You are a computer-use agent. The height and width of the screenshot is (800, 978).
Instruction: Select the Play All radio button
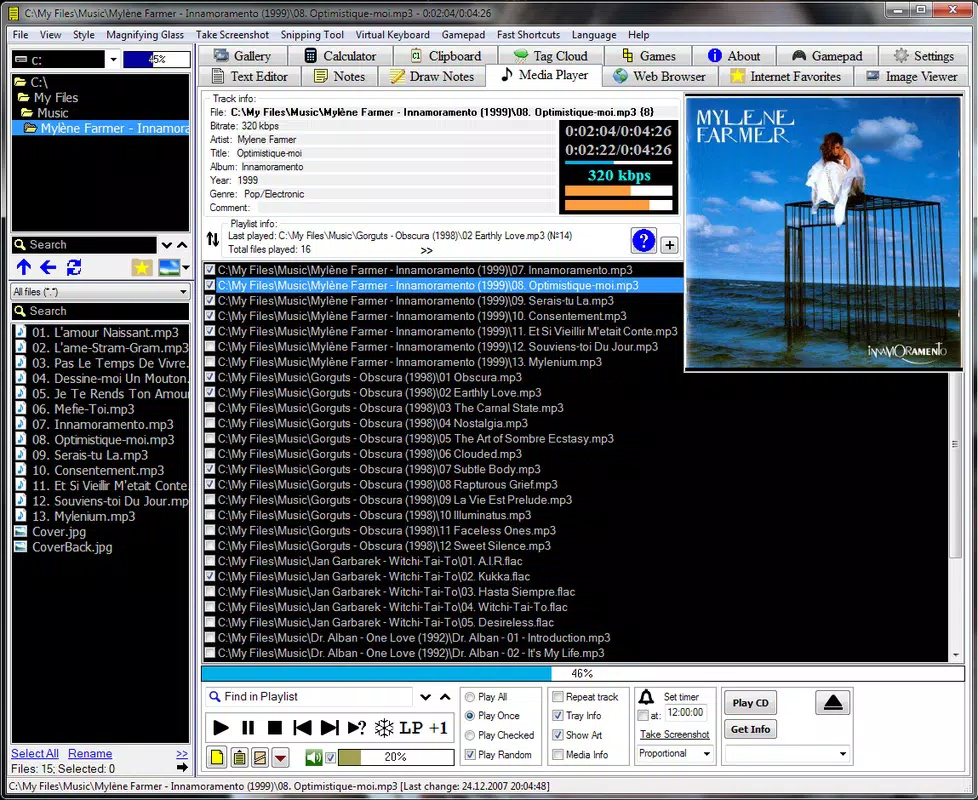(x=470, y=697)
